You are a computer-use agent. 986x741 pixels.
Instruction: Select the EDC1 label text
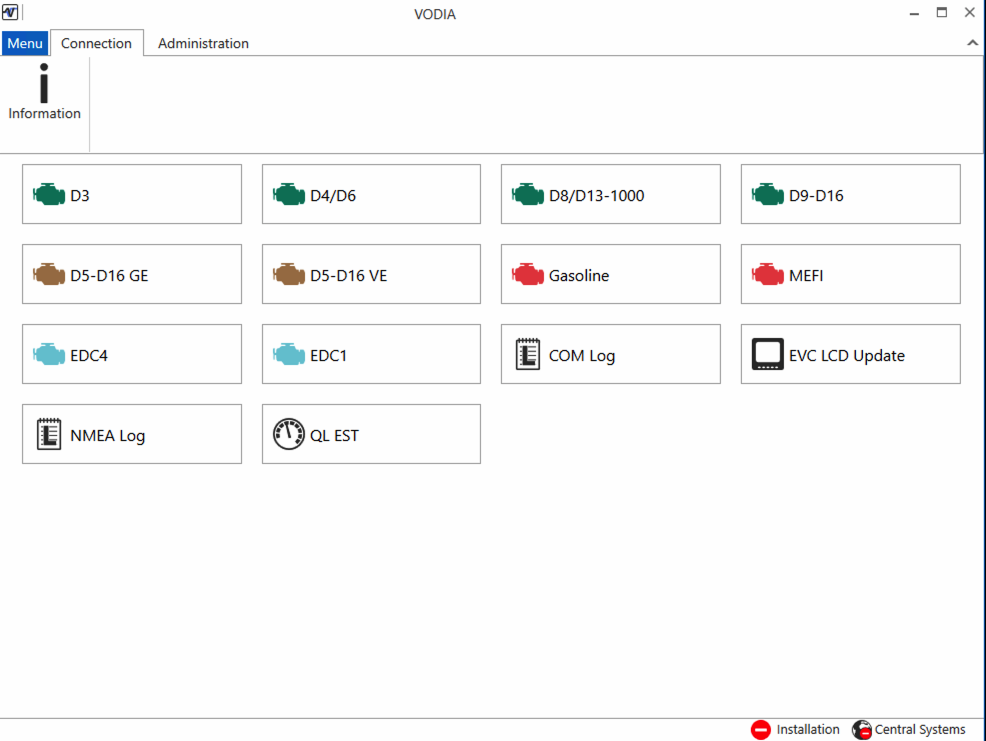pos(328,355)
